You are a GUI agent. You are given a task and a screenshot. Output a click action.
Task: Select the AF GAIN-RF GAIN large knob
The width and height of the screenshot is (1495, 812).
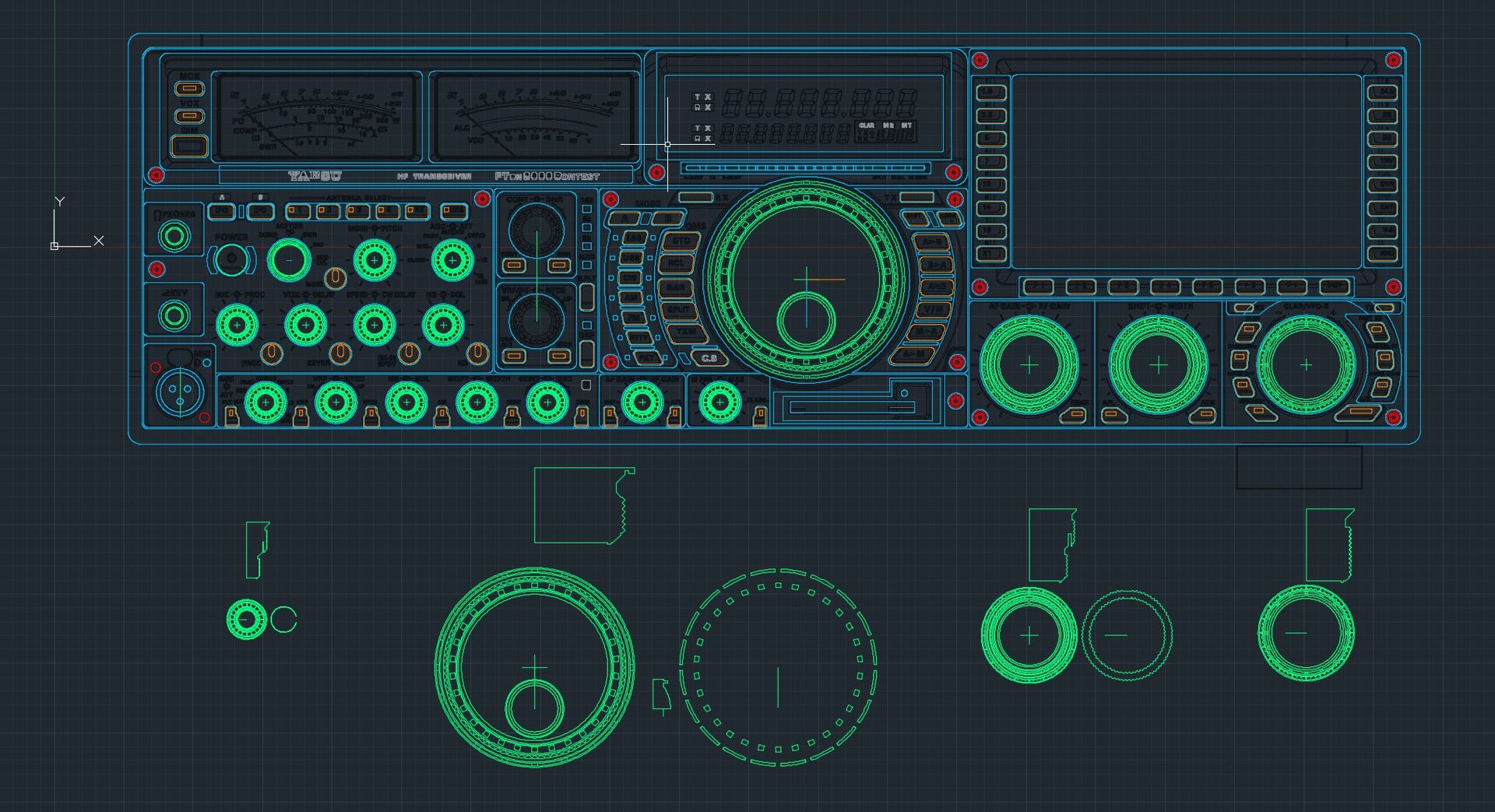point(1029,365)
